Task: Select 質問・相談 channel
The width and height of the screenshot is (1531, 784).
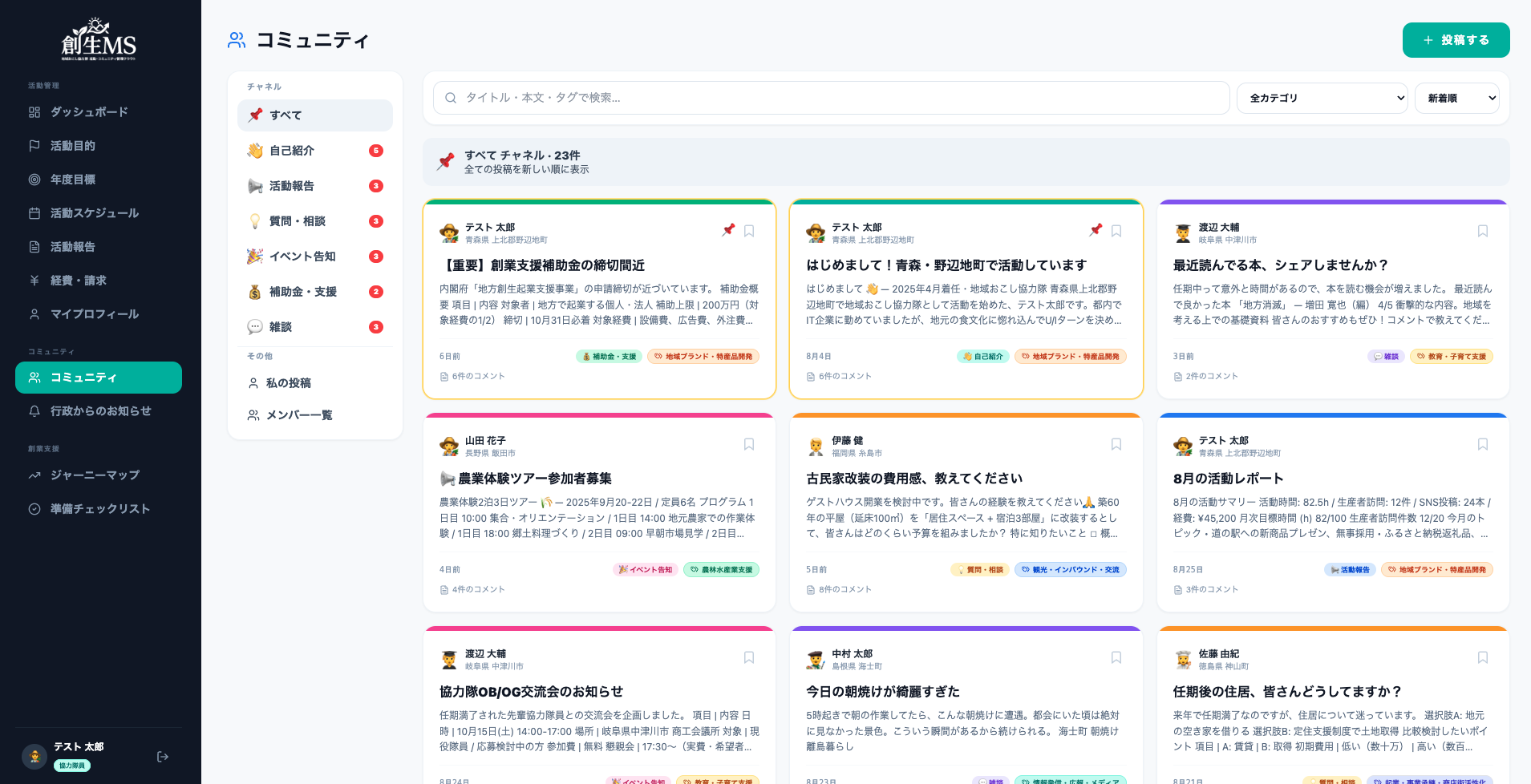Action: point(315,221)
